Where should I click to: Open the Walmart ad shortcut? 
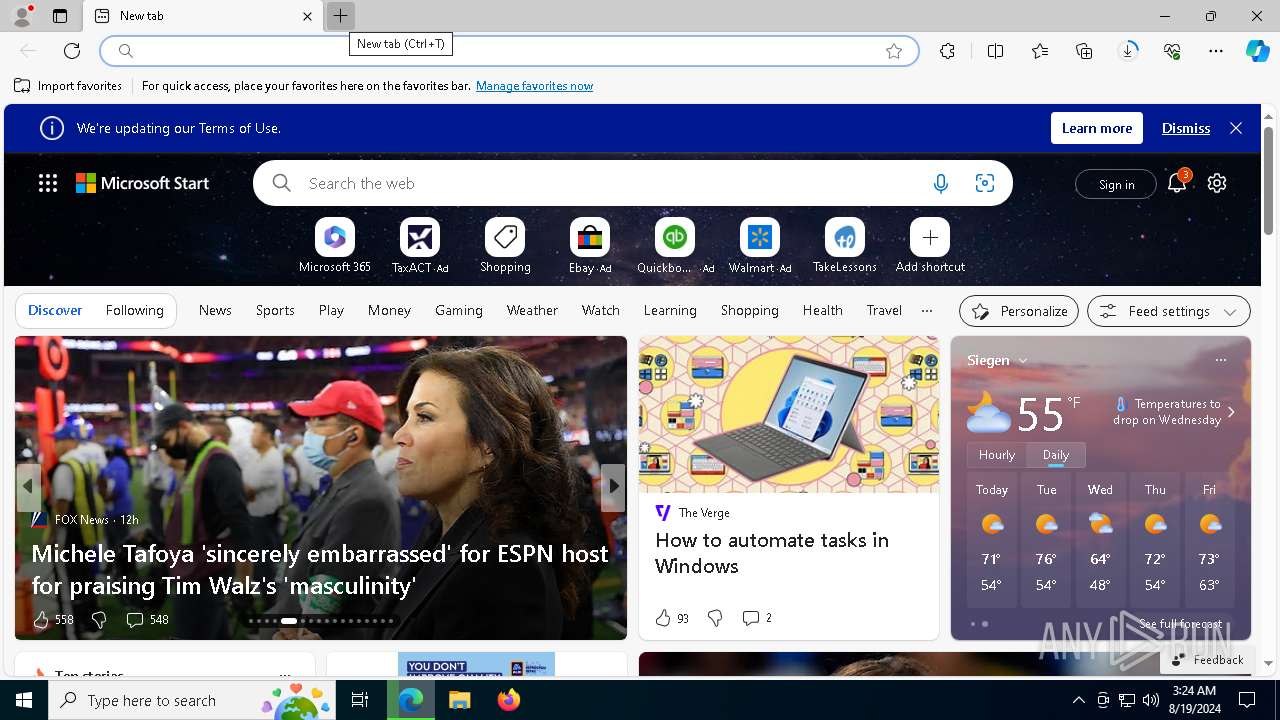(x=760, y=246)
